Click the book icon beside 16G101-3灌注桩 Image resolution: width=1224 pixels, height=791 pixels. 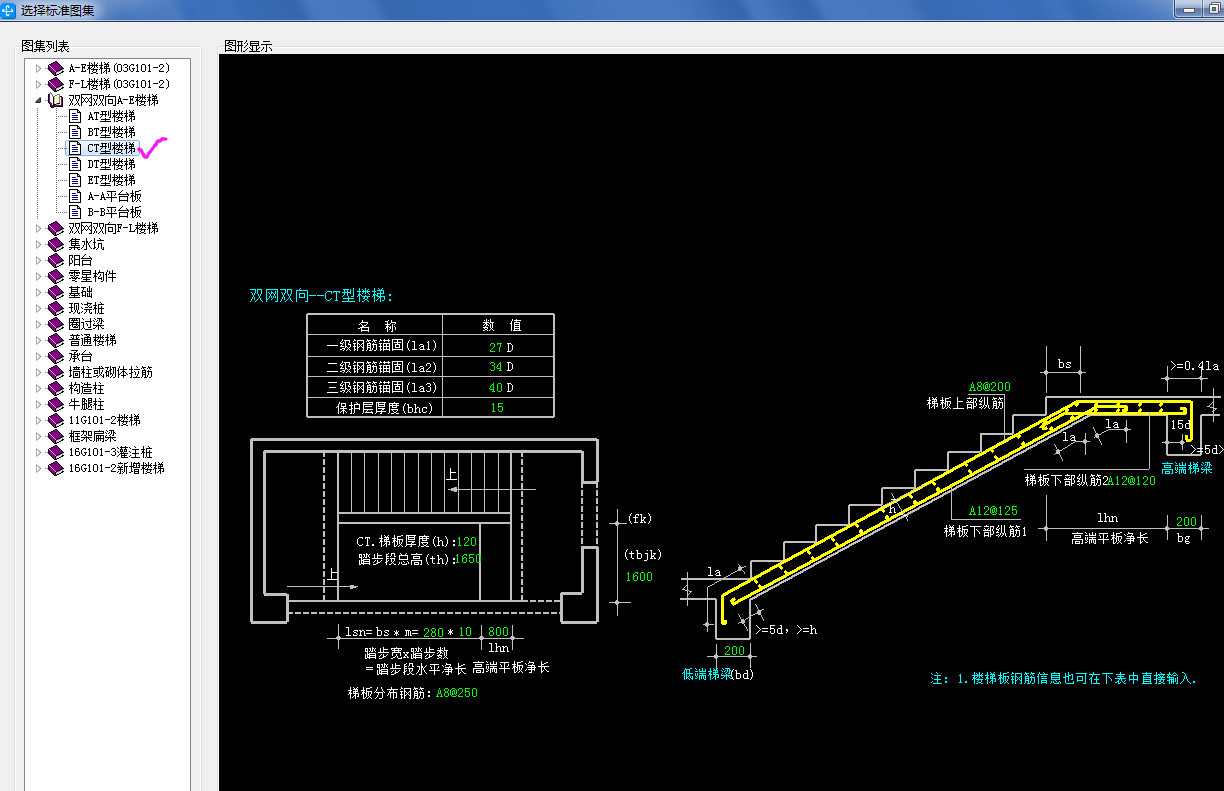click(56, 452)
